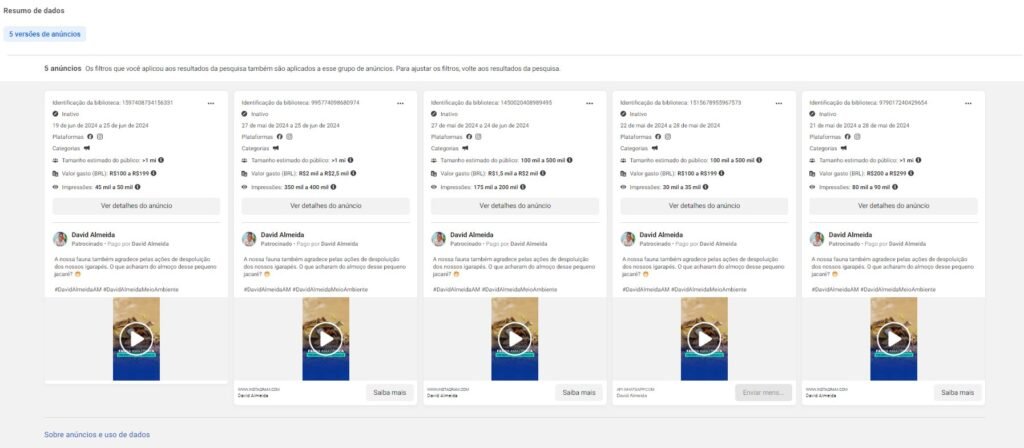Click the 'Enviar mens...' button
This screenshot has height=448, width=1024.
point(763,392)
